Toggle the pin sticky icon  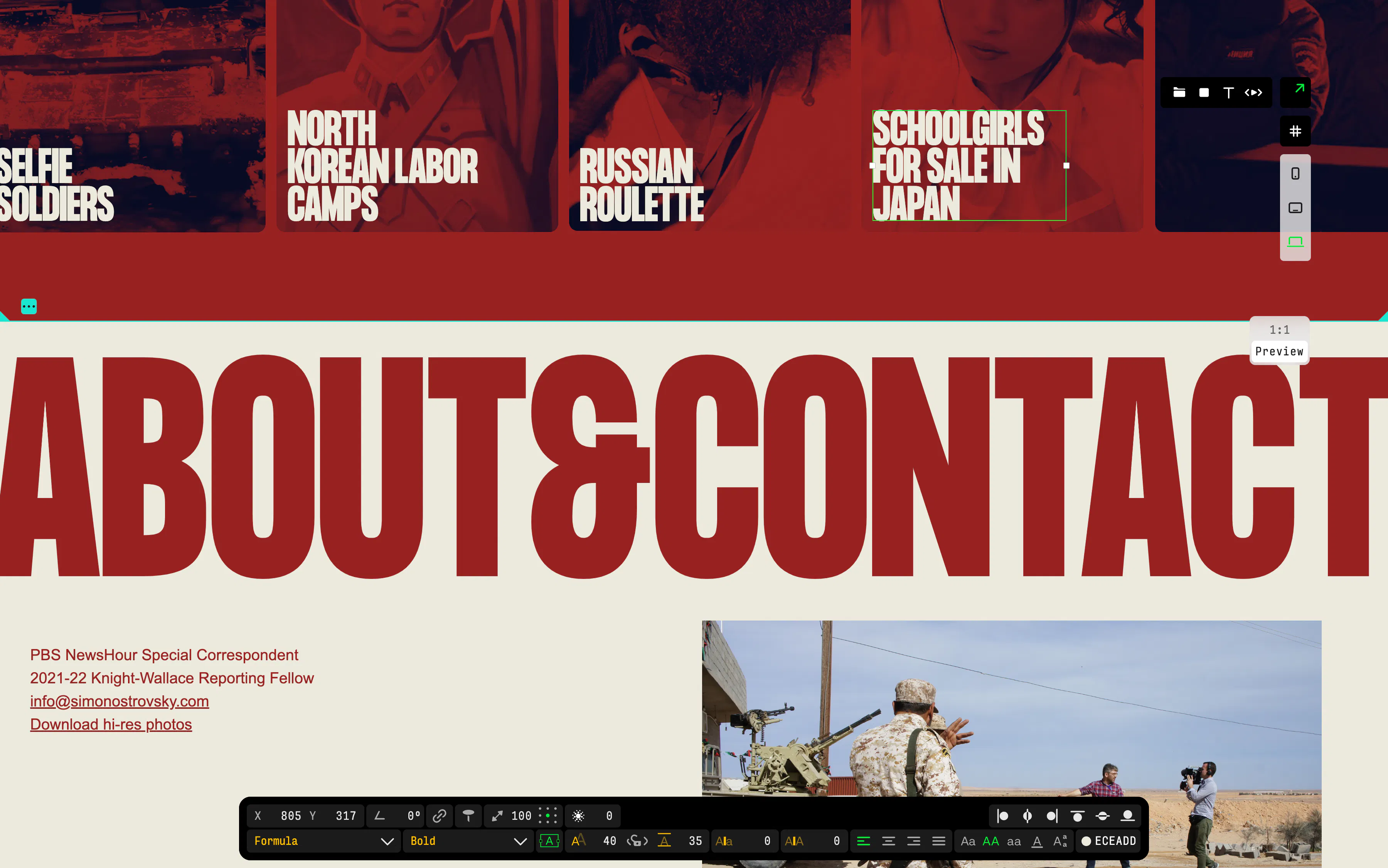coord(468,816)
